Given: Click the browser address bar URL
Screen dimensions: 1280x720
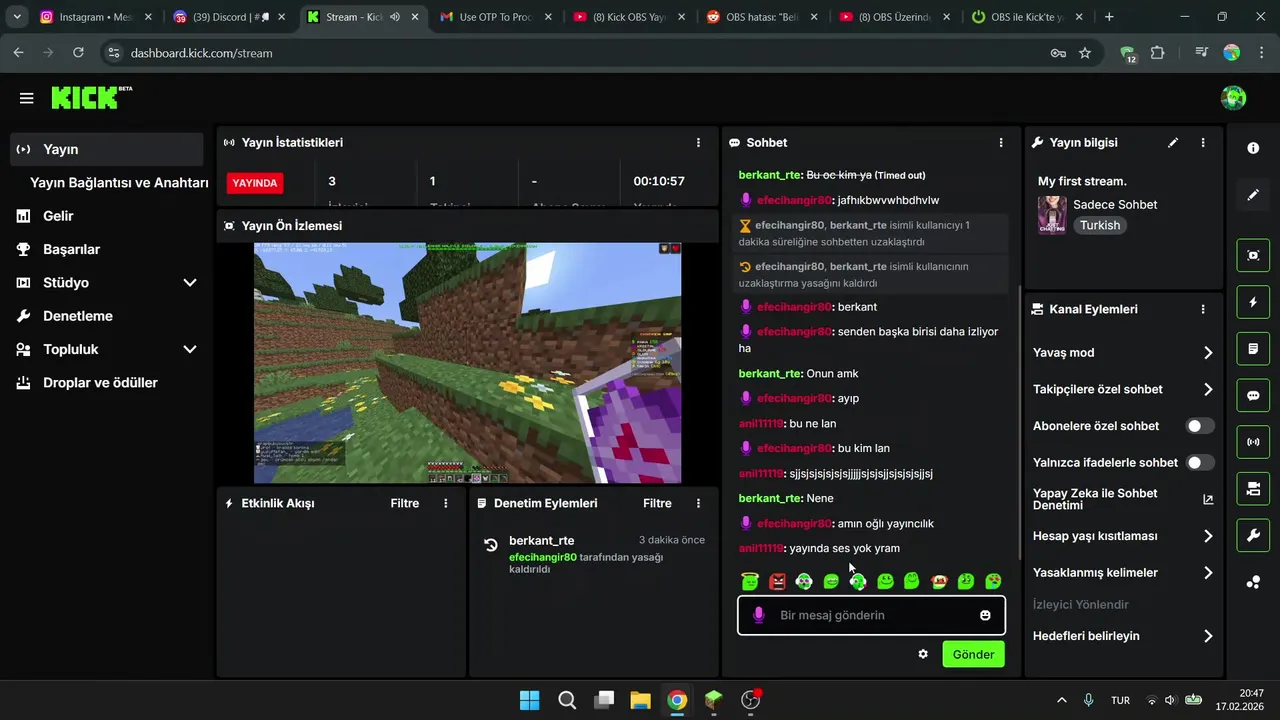Looking at the screenshot, I should pyautogui.click(x=201, y=53).
